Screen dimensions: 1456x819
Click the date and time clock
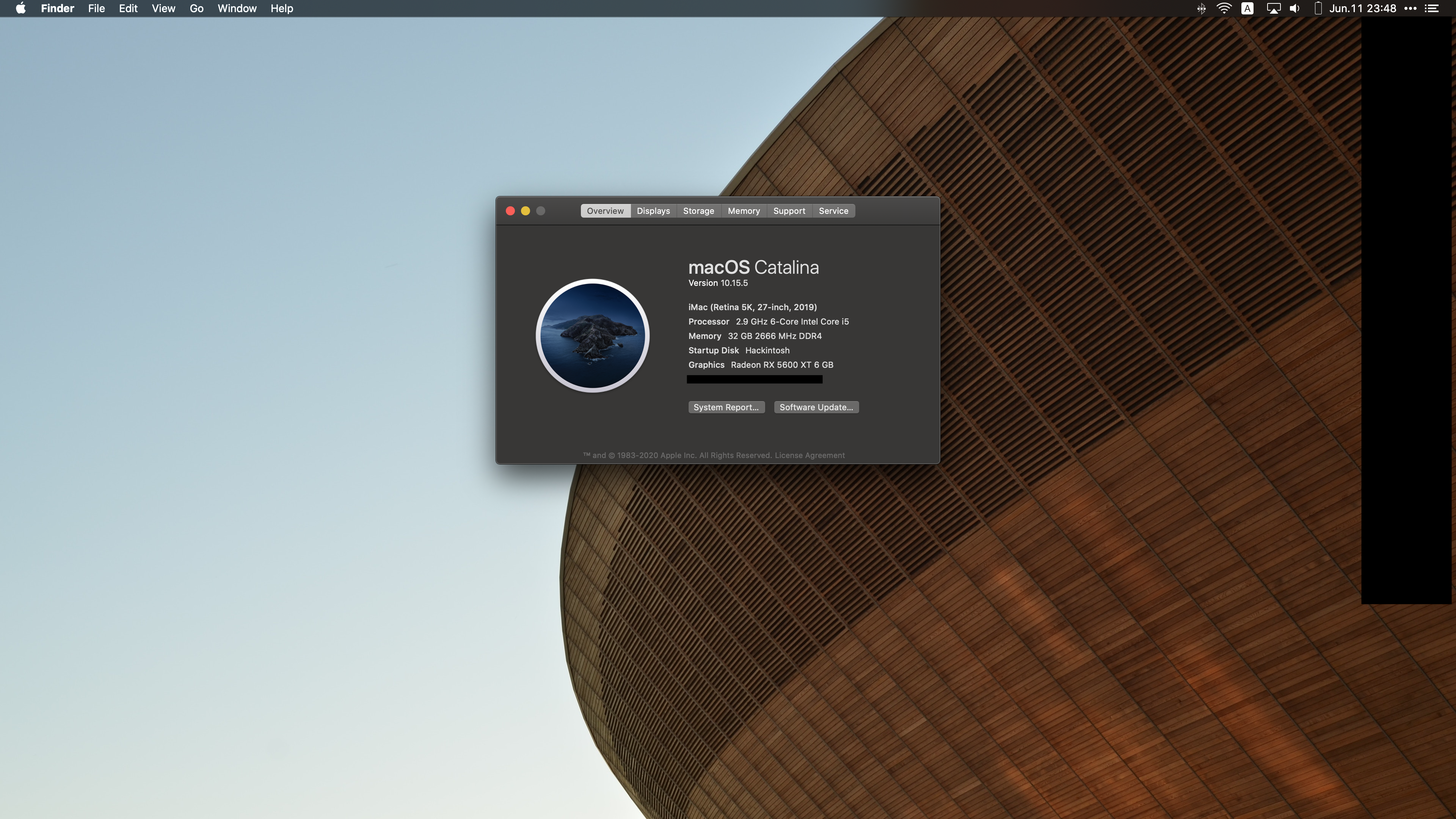coord(1362,8)
